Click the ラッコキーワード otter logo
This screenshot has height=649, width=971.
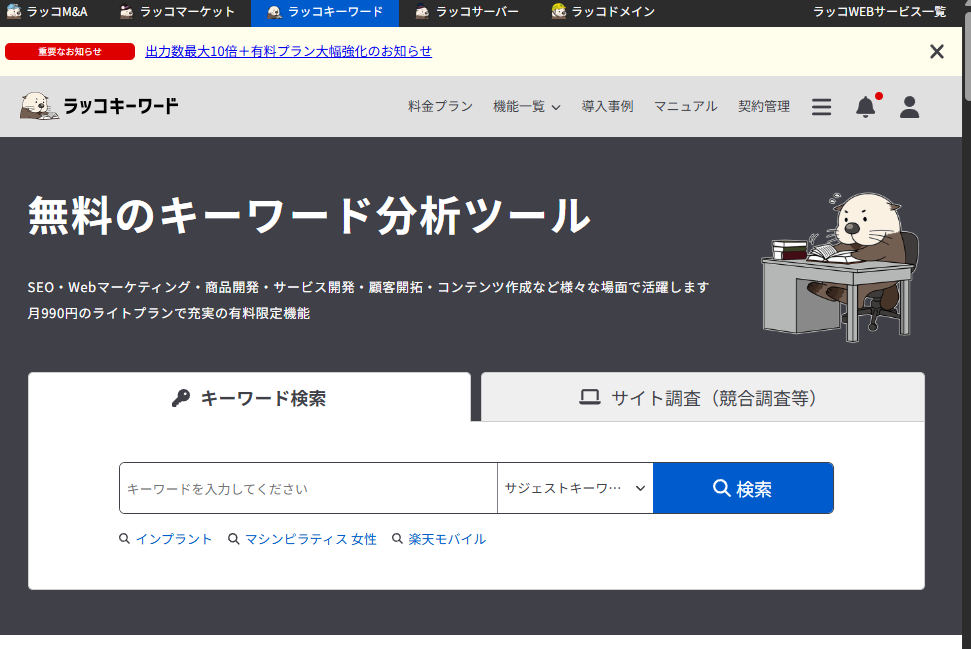99,106
